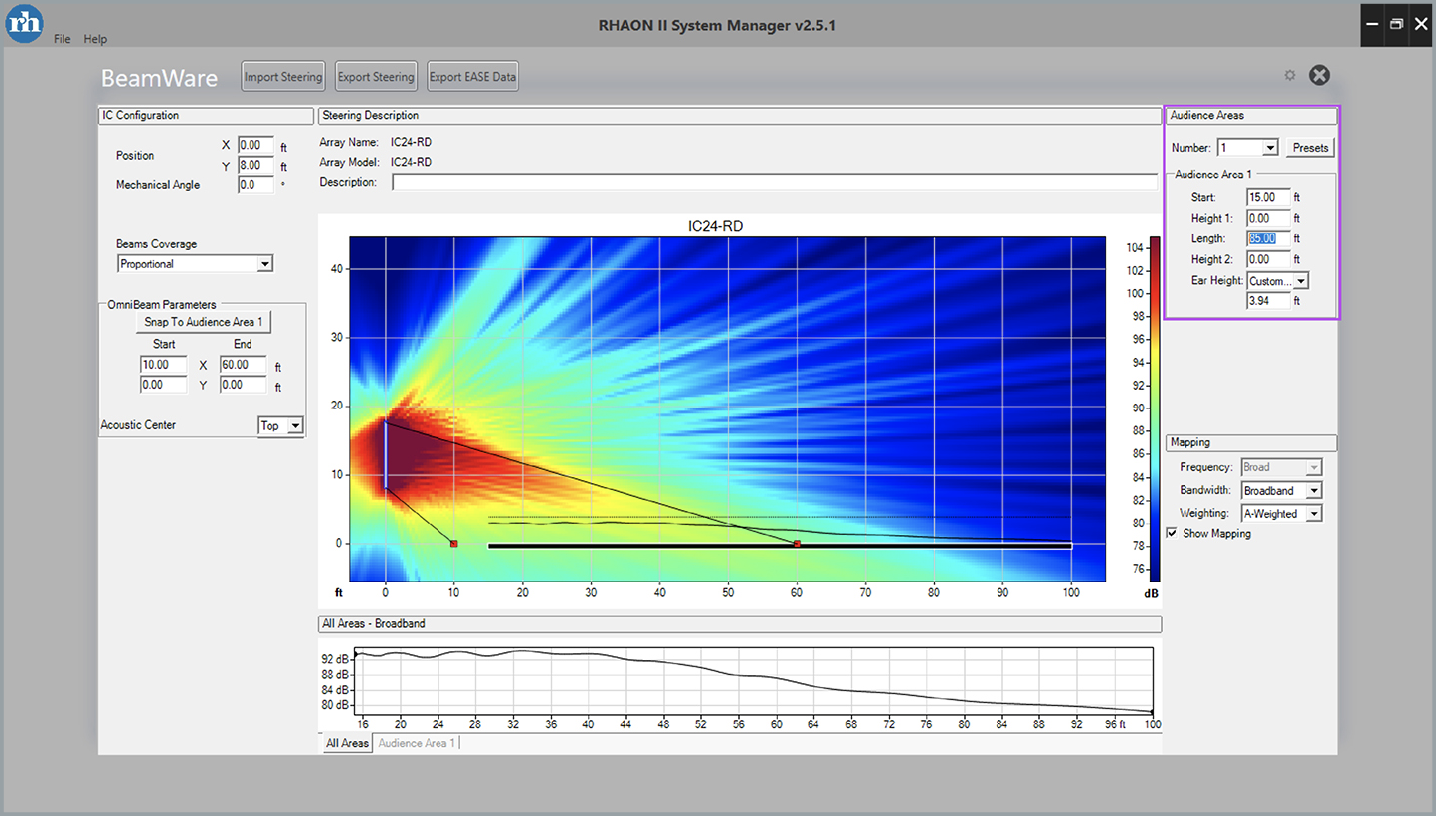Click the steering Description text field
This screenshot has width=1436, height=816.
[x=774, y=182]
